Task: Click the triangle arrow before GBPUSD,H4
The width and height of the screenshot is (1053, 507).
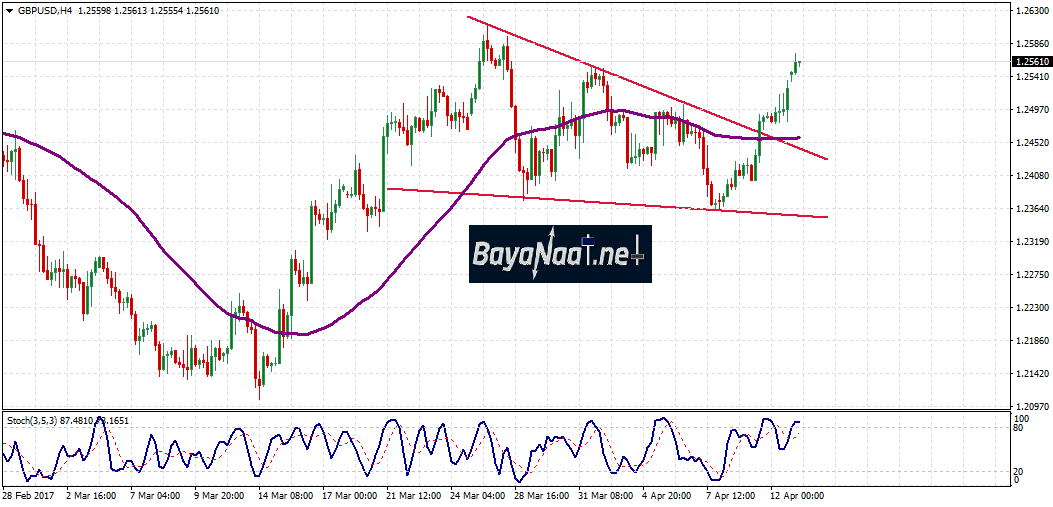Action: (x=8, y=11)
